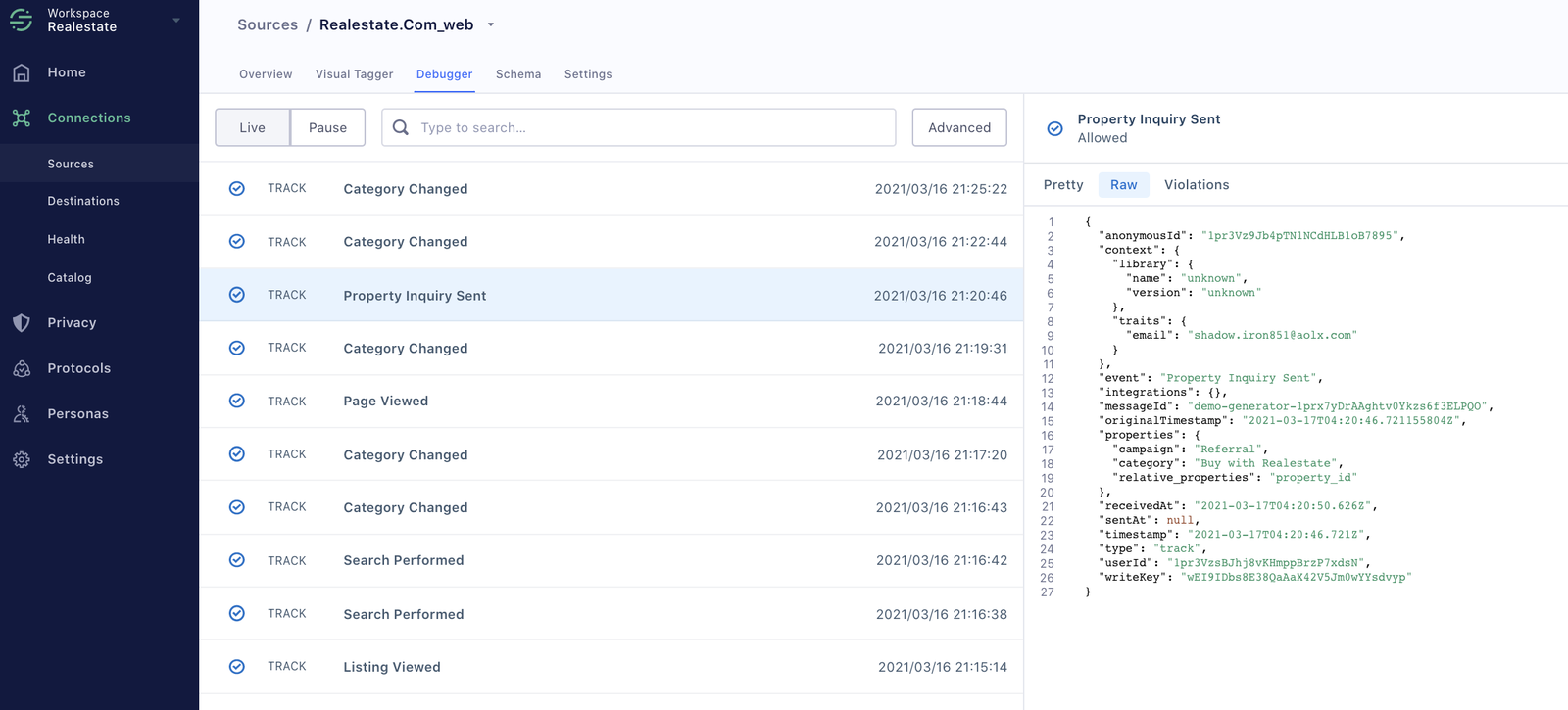Click the Realestate.Com_web source title
This screenshot has width=1568, height=710.
396,25
